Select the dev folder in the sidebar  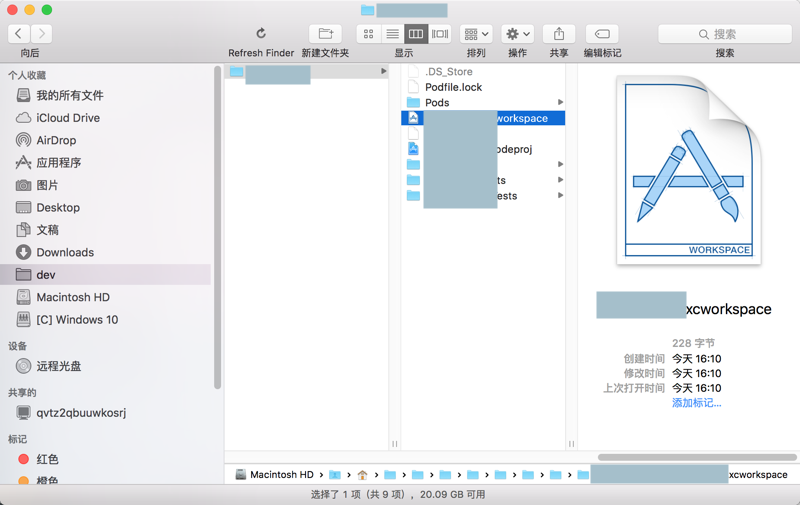coord(105,274)
